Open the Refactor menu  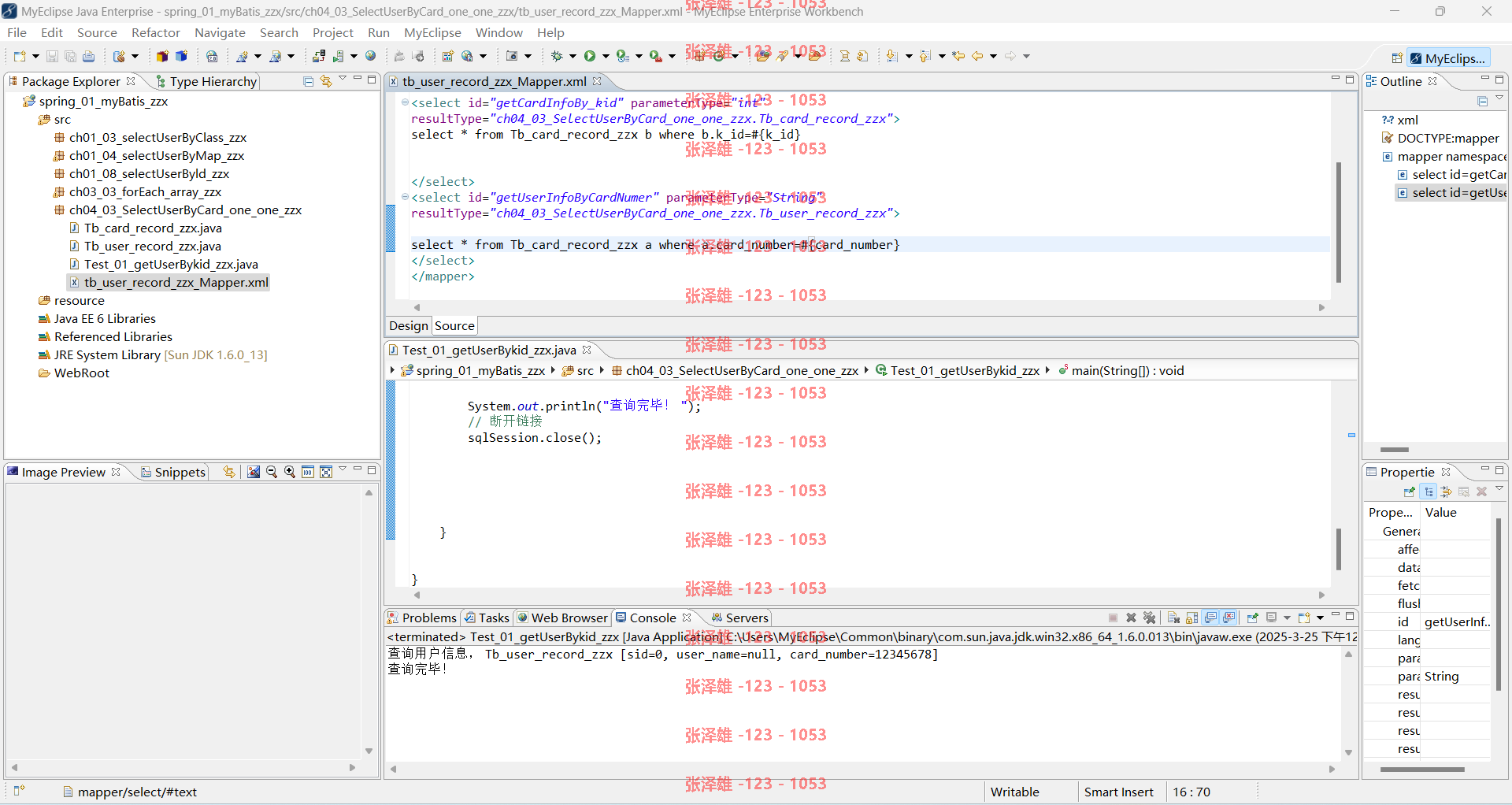(x=156, y=32)
